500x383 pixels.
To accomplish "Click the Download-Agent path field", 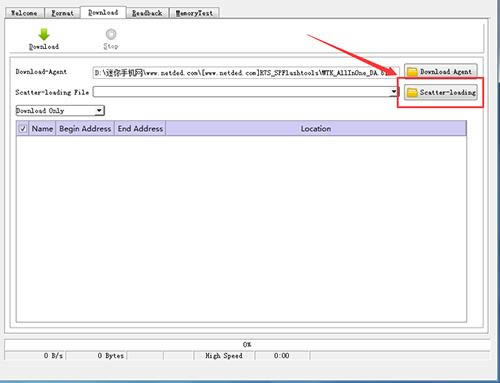I will (x=246, y=72).
